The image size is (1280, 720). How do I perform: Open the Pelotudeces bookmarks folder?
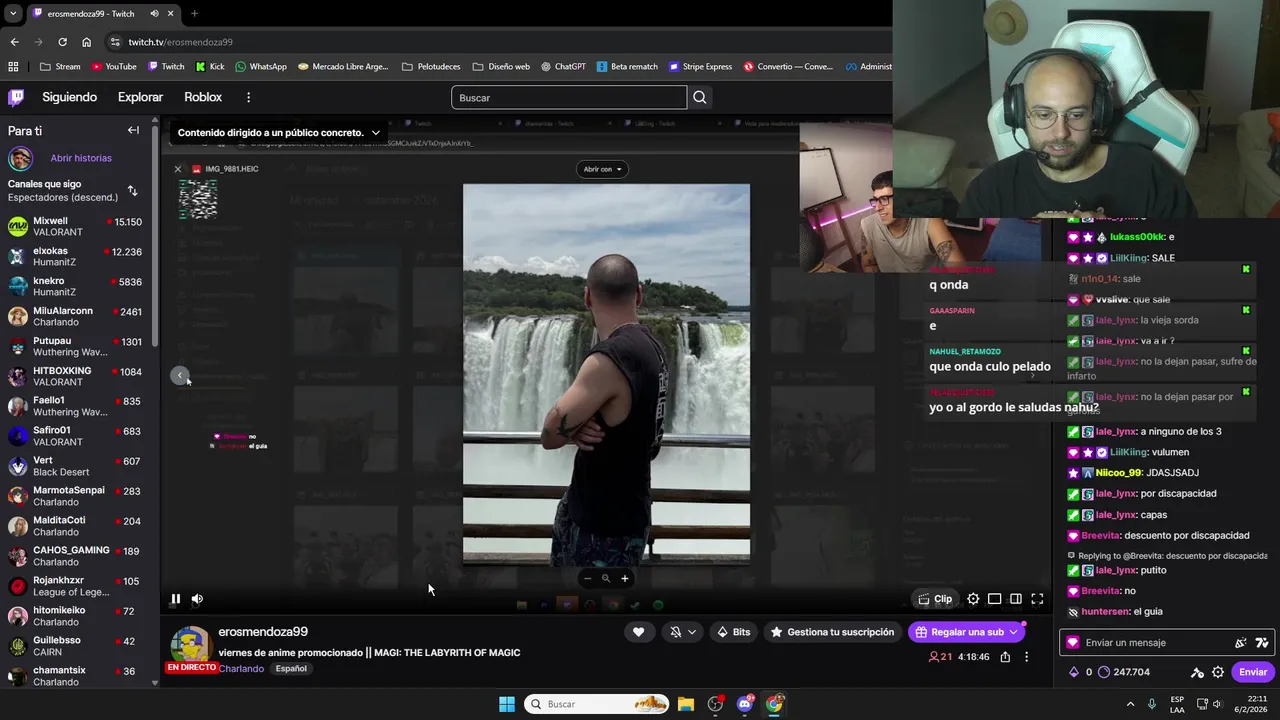tap(431, 67)
